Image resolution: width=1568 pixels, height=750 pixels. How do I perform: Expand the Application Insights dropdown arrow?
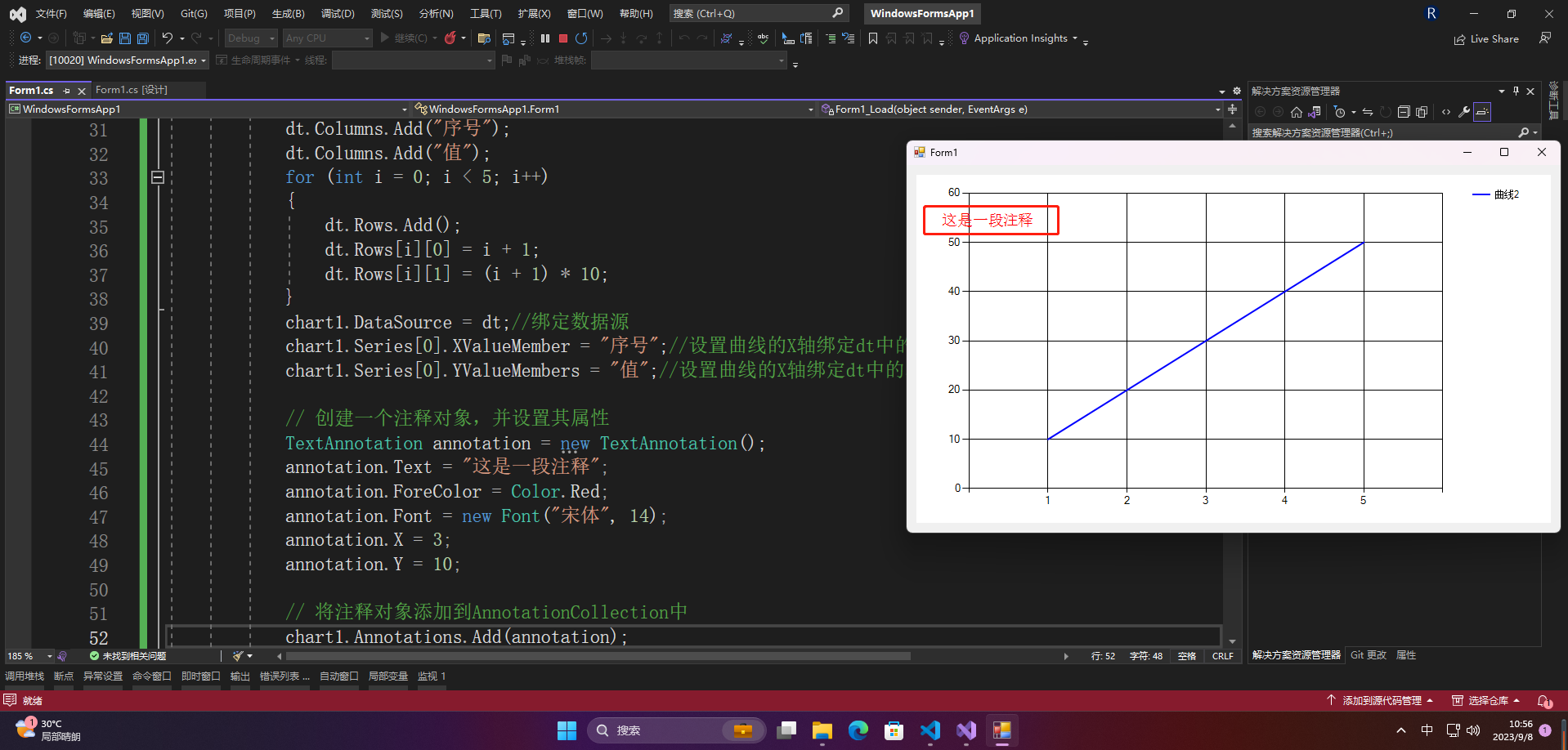click(x=1075, y=38)
